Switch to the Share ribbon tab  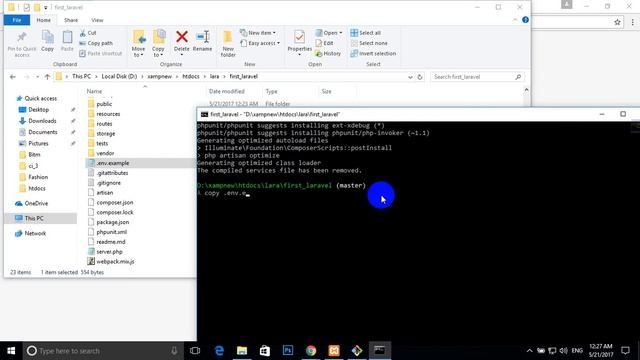point(71,20)
